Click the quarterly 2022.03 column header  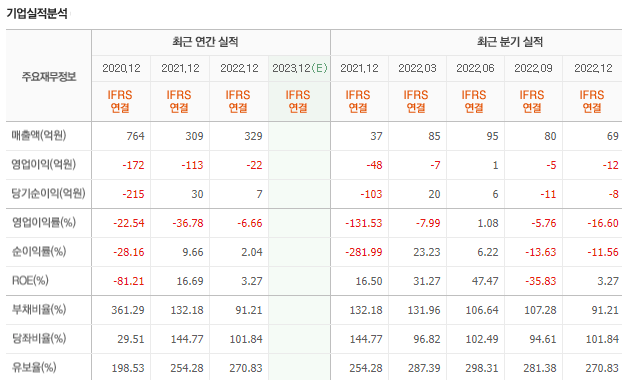[417, 68]
